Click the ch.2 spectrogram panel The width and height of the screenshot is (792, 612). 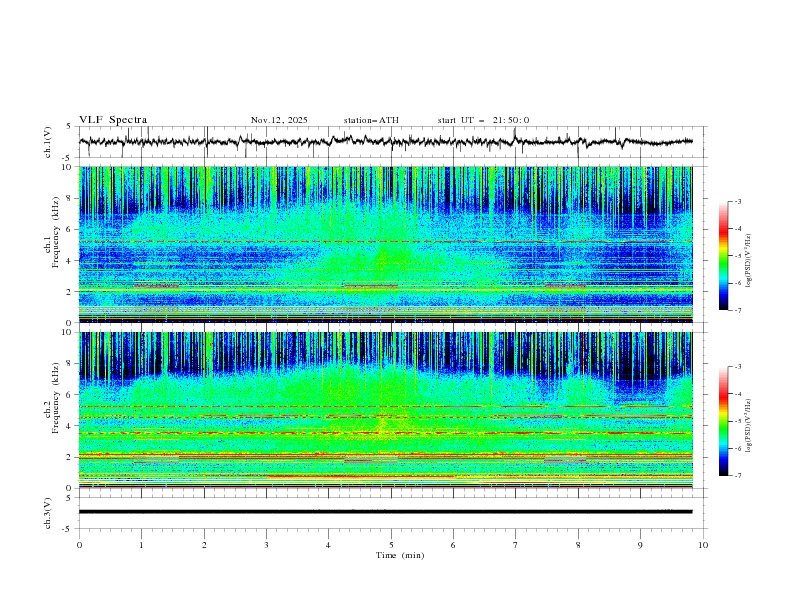[386, 410]
